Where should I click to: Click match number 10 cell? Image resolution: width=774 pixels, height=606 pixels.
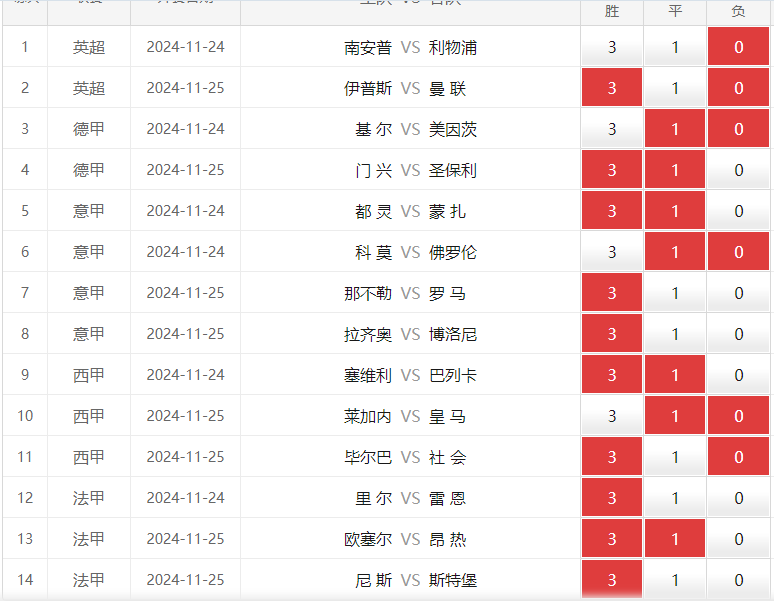point(25,416)
